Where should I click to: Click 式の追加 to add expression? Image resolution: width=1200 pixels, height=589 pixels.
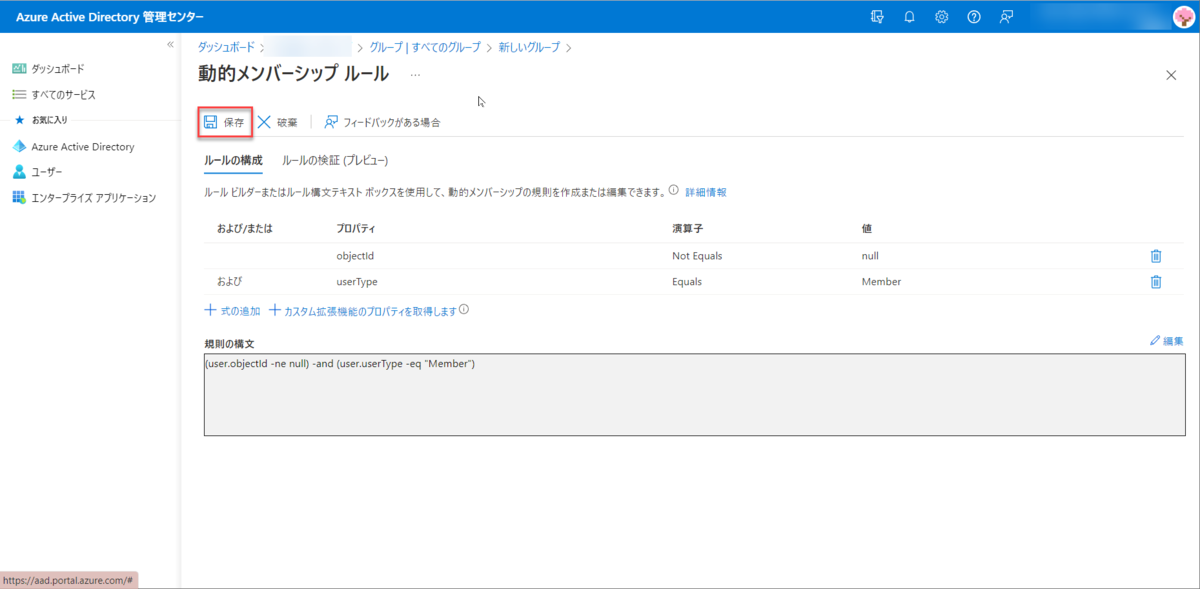point(232,311)
